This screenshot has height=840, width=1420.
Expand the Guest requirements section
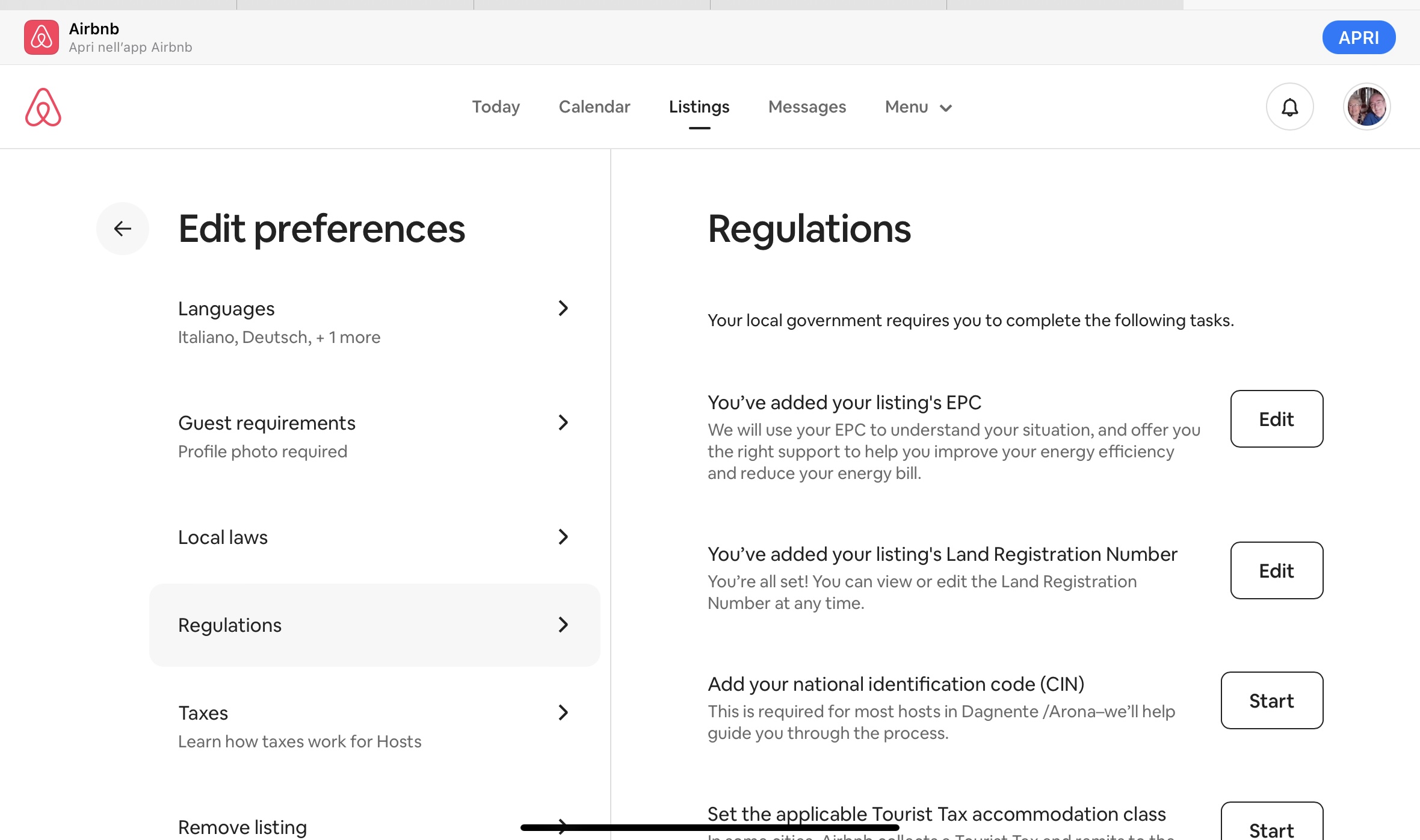tap(563, 422)
